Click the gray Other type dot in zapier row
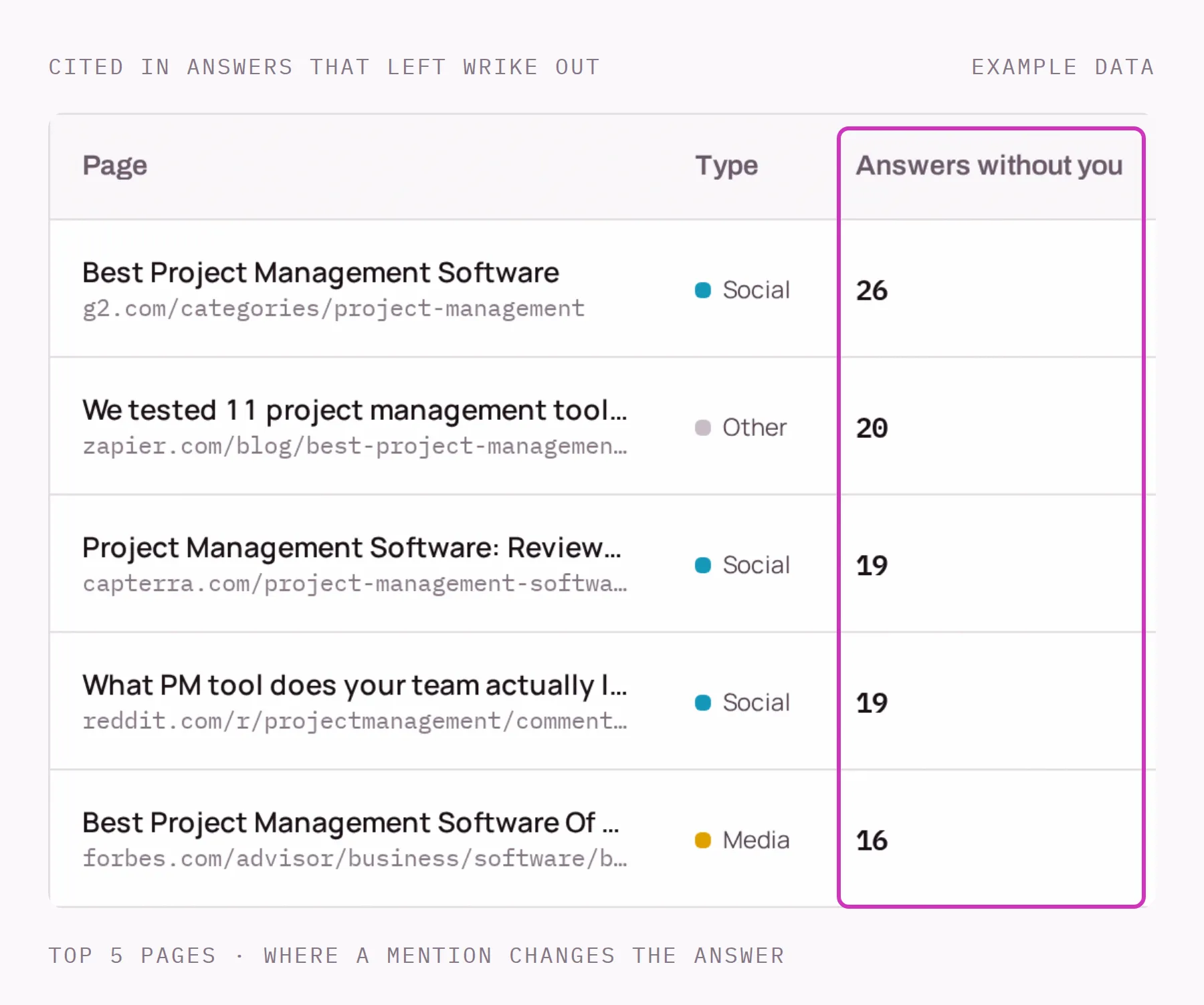This screenshot has width=1204, height=1005. coord(703,428)
